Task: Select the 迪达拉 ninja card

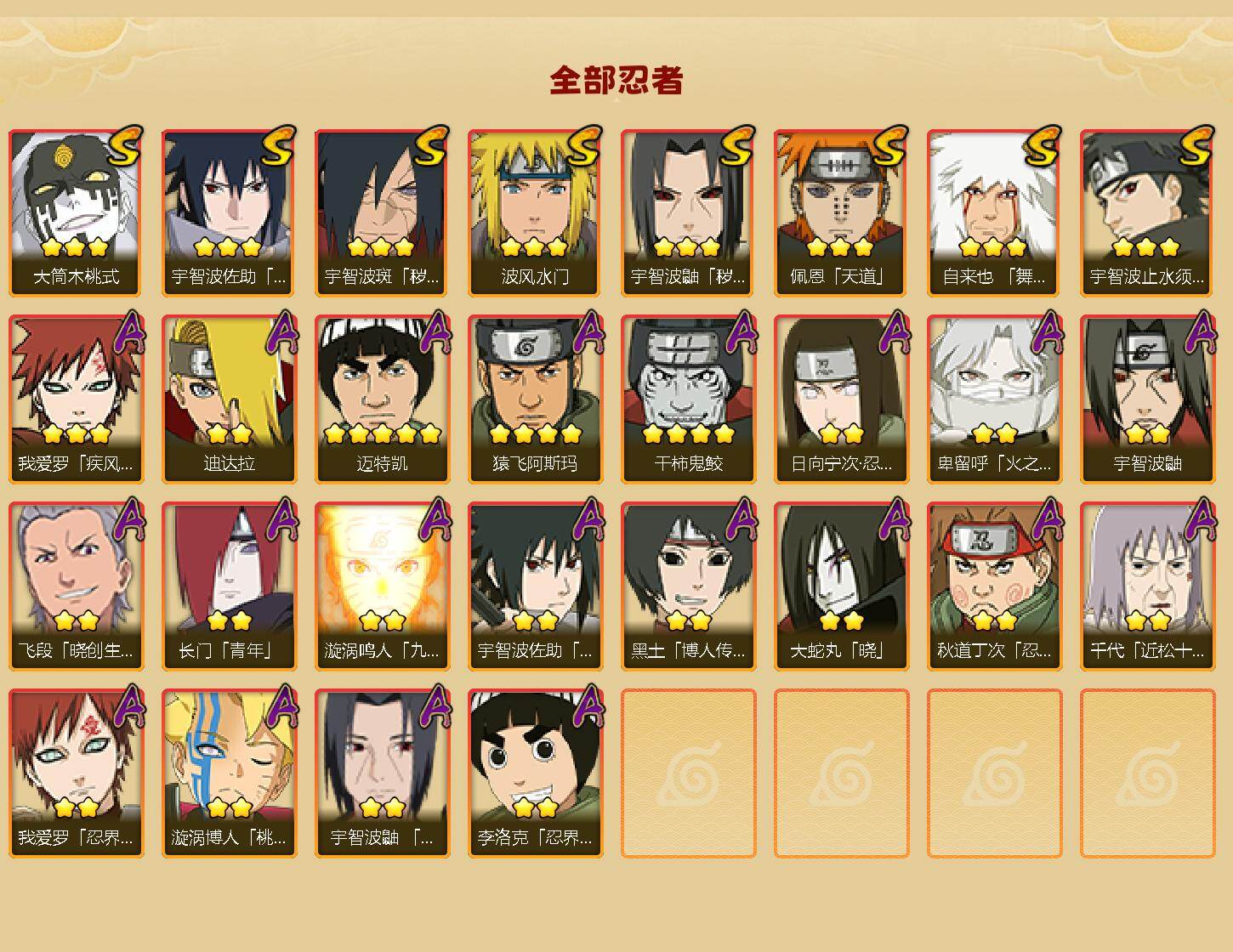Action: (x=230, y=399)
